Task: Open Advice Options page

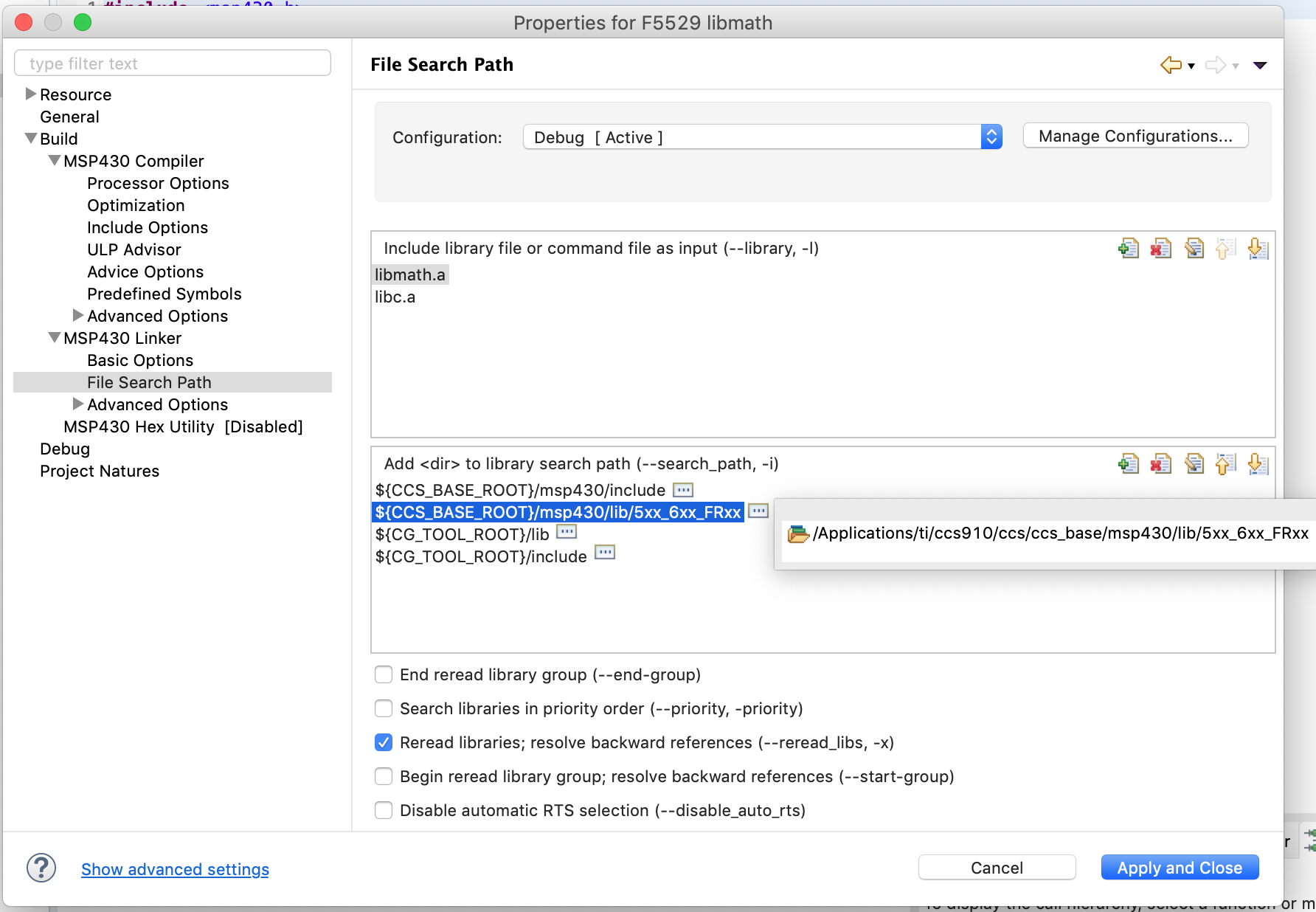Action: point(145,272)
